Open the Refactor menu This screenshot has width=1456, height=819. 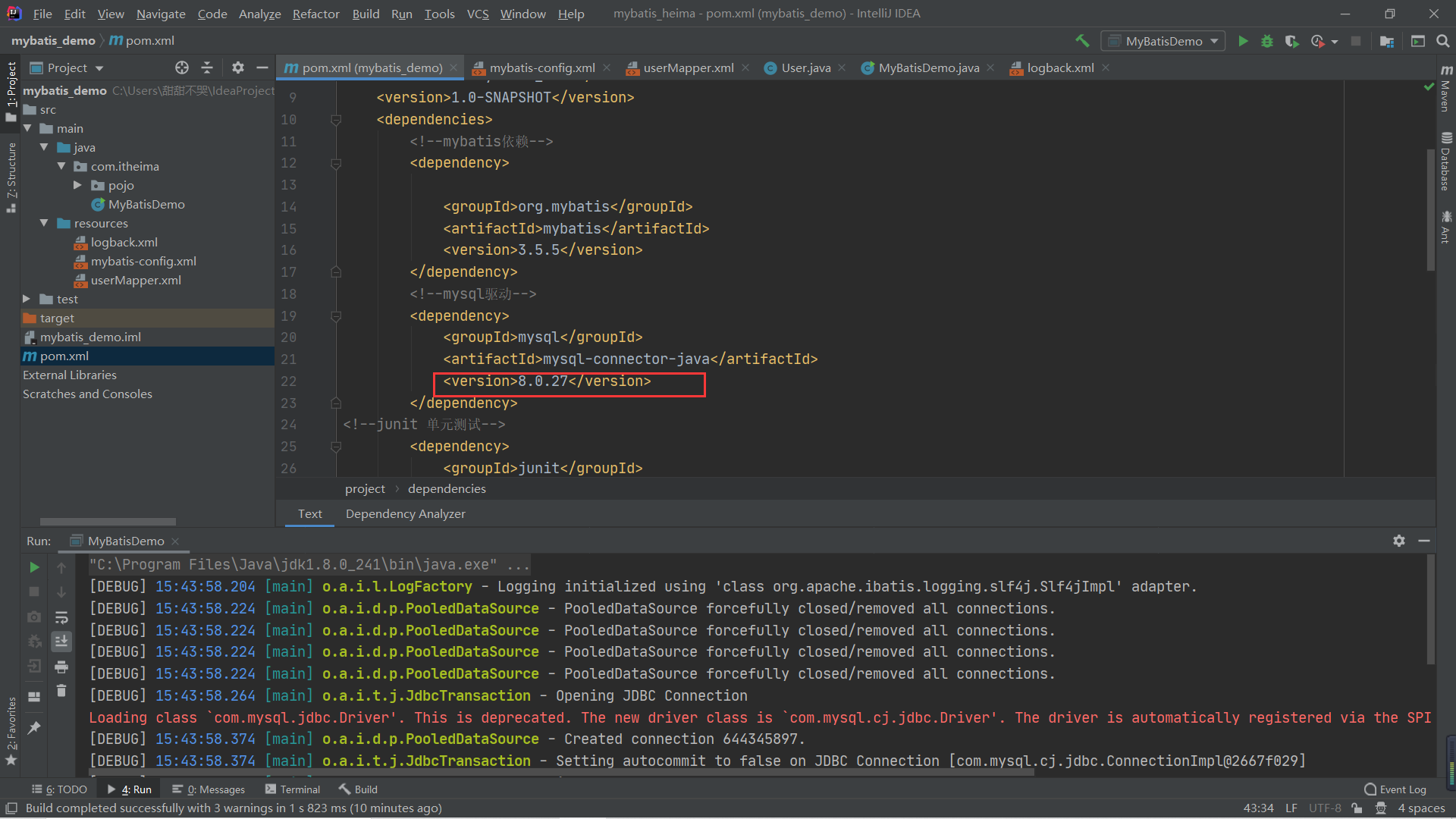(315, 14)
